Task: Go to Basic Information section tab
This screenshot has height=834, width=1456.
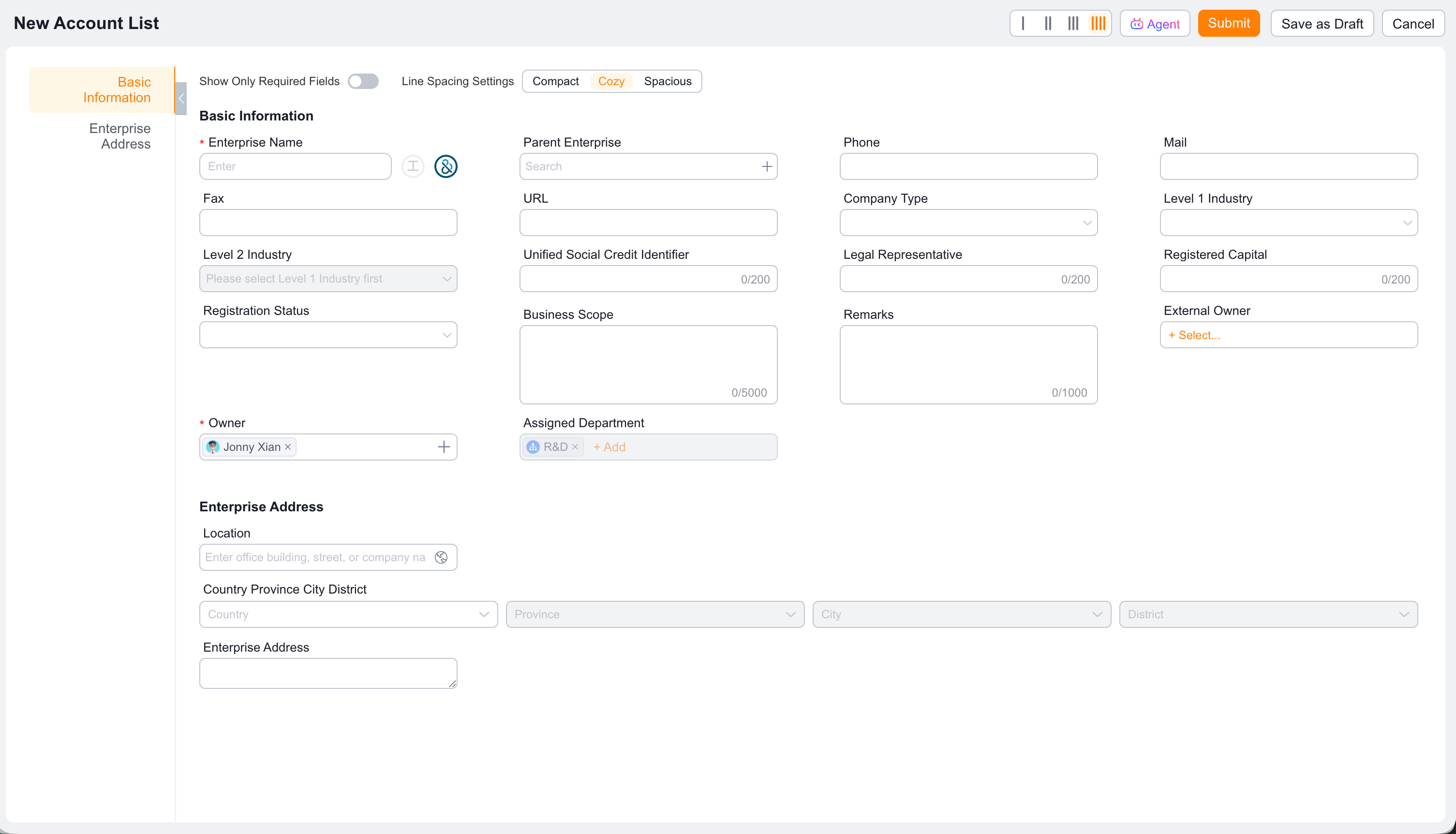Action: click(x=102, y=90)
